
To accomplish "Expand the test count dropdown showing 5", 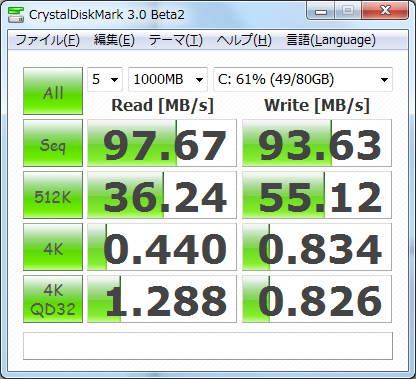I will (x=105, y=79).
